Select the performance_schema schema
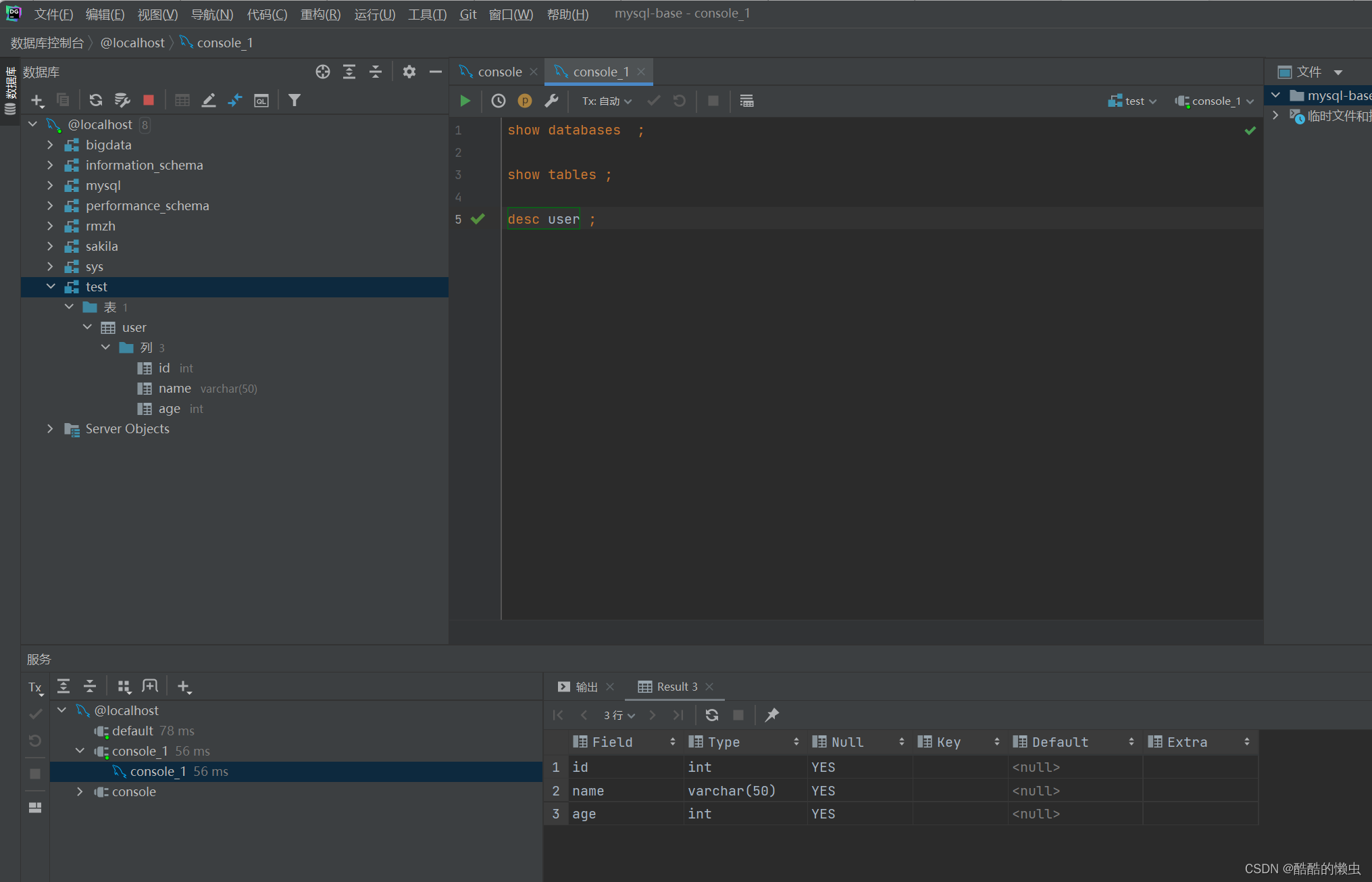The image size is (1372, 882). coord(147,205)
